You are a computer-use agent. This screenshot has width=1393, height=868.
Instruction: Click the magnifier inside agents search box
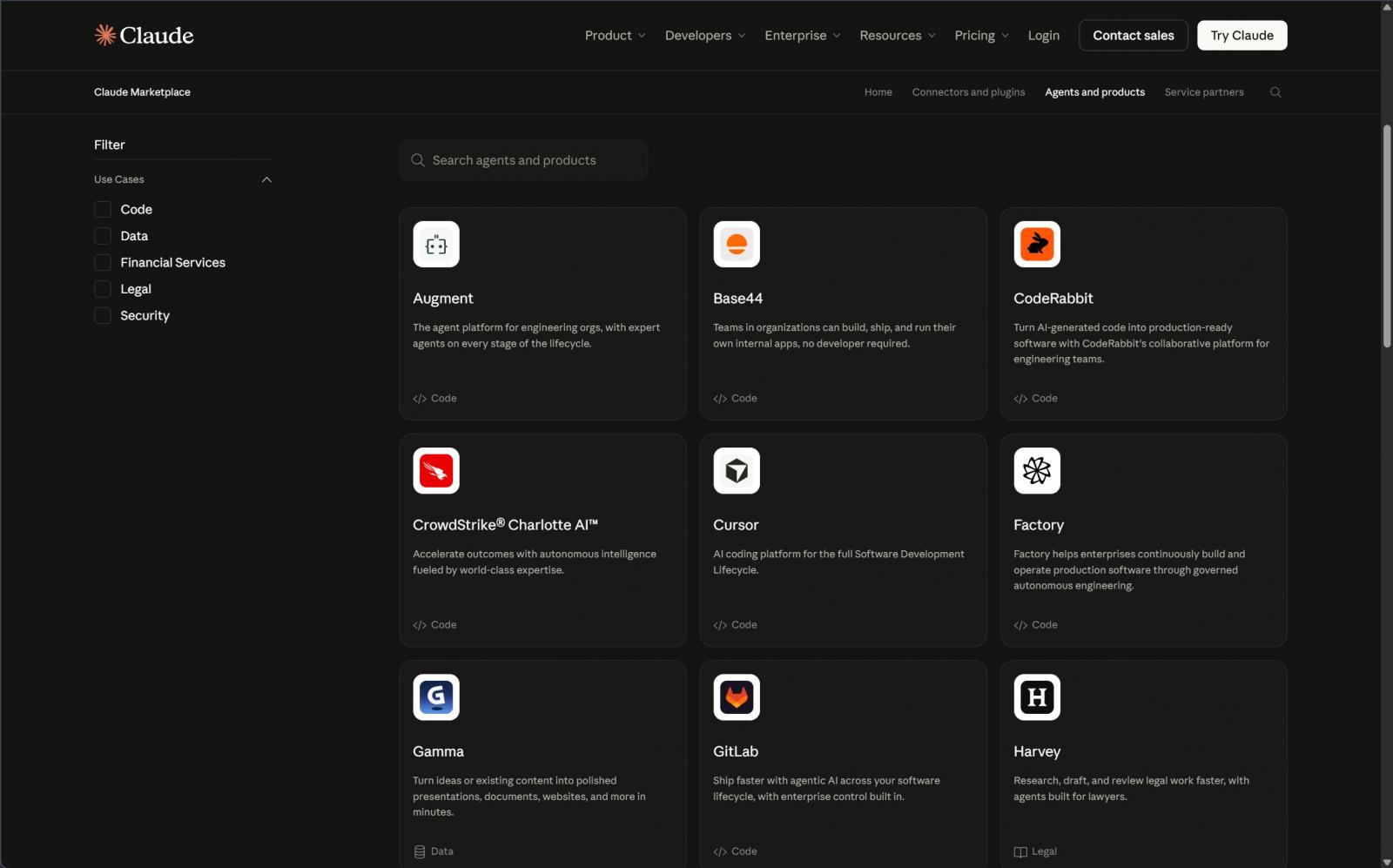(418, 160)
